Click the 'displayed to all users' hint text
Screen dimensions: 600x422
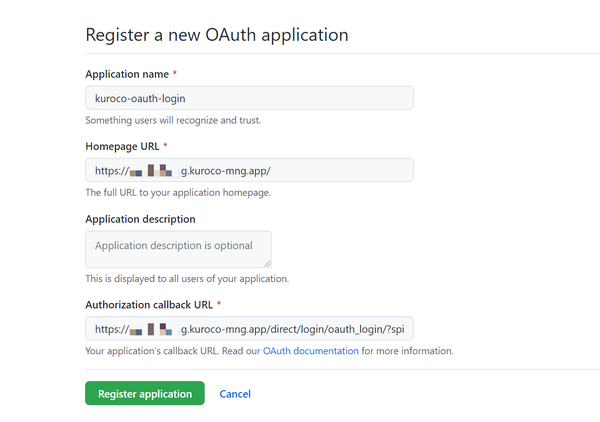click(187, 279)
